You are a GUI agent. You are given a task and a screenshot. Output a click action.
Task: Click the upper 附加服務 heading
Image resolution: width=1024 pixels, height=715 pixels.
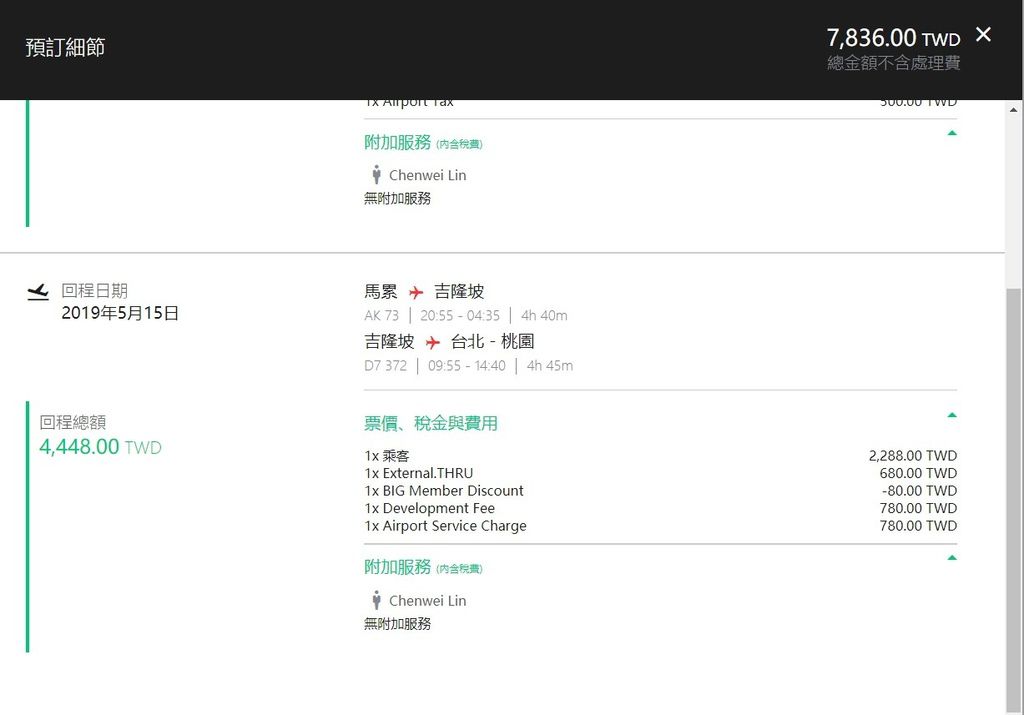tap(398, 143)
